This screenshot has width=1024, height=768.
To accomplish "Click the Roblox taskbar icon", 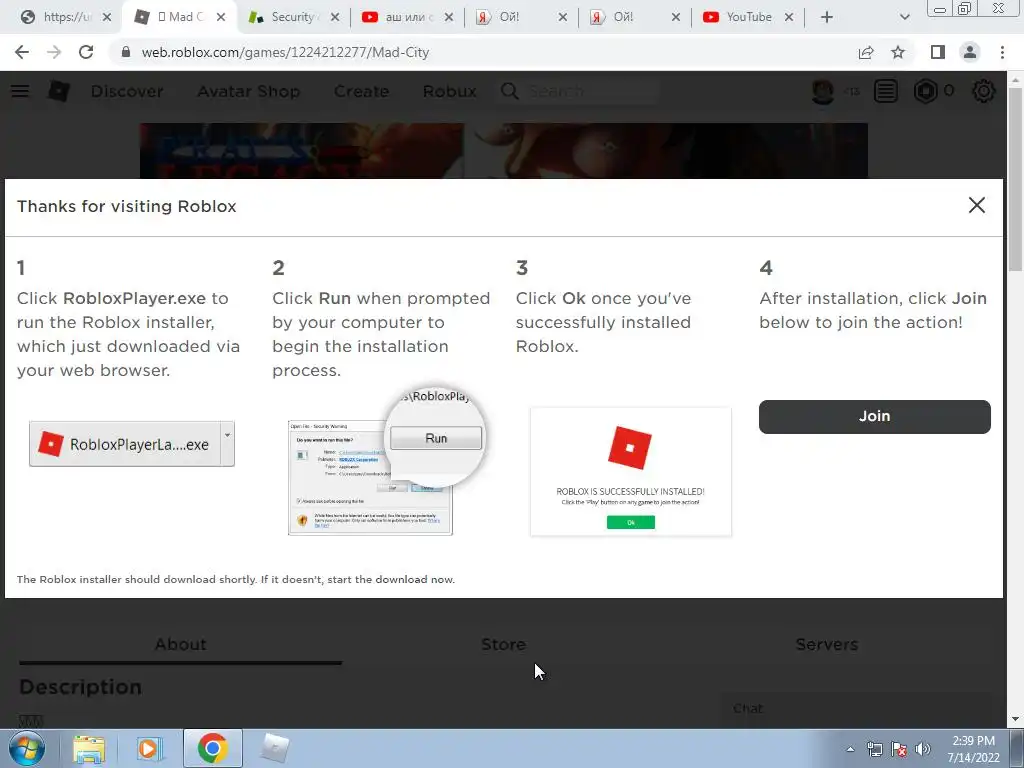I will click(x=275, y=748).
